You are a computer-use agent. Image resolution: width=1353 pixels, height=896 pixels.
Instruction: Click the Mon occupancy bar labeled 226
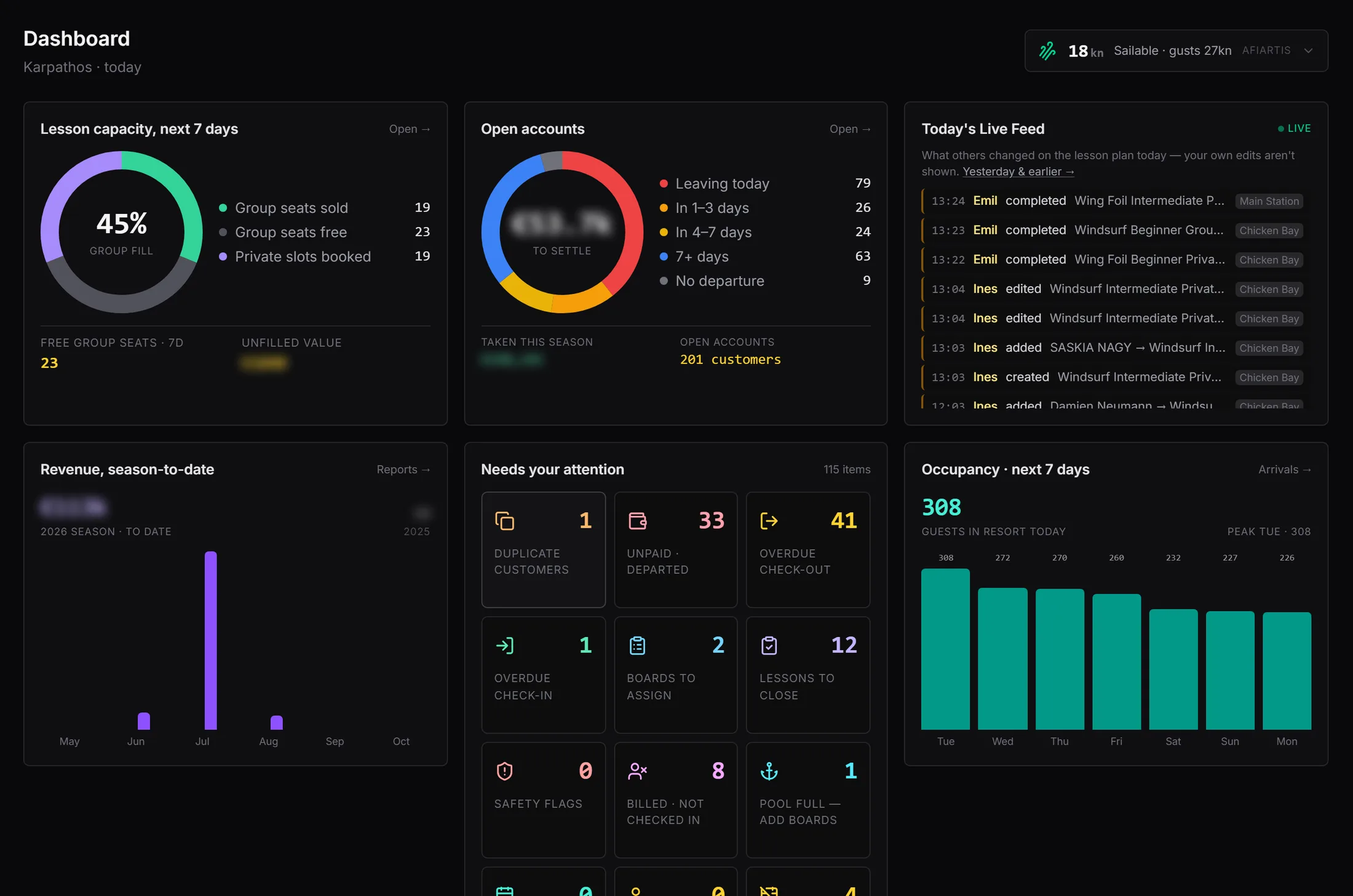[x=1287, y=670]
